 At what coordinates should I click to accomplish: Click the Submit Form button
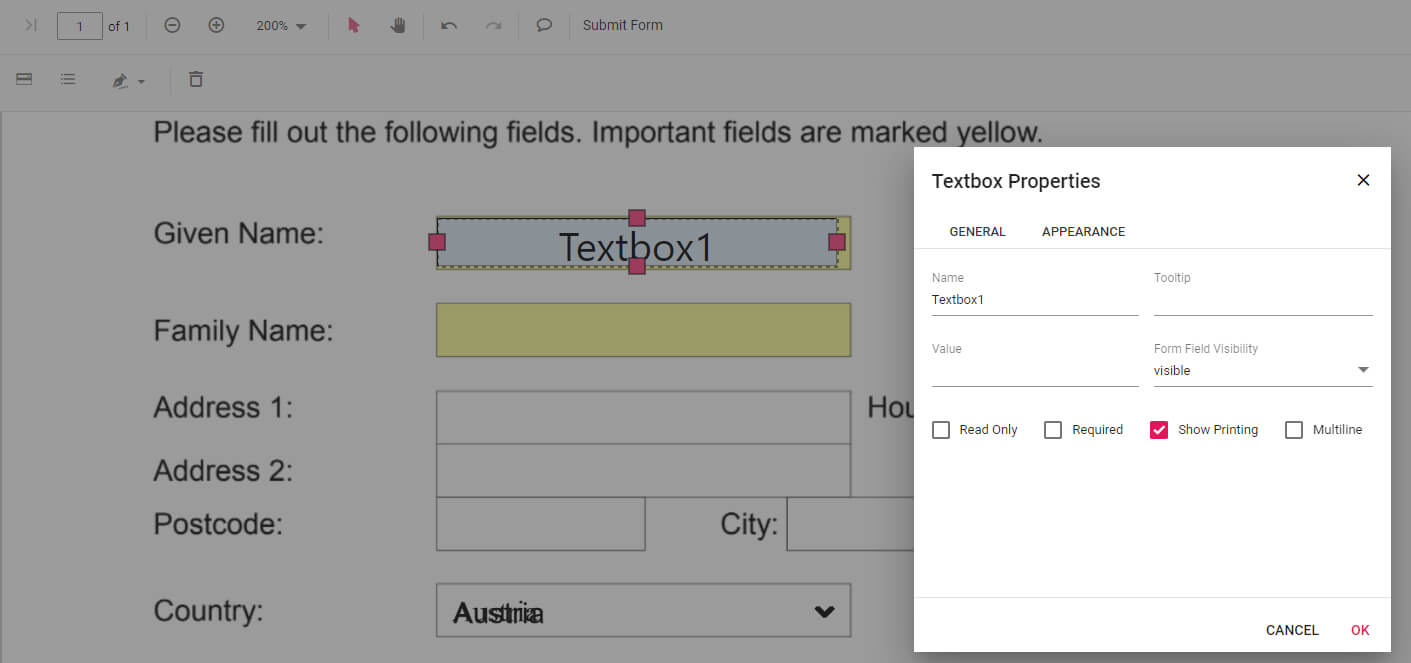622,24
